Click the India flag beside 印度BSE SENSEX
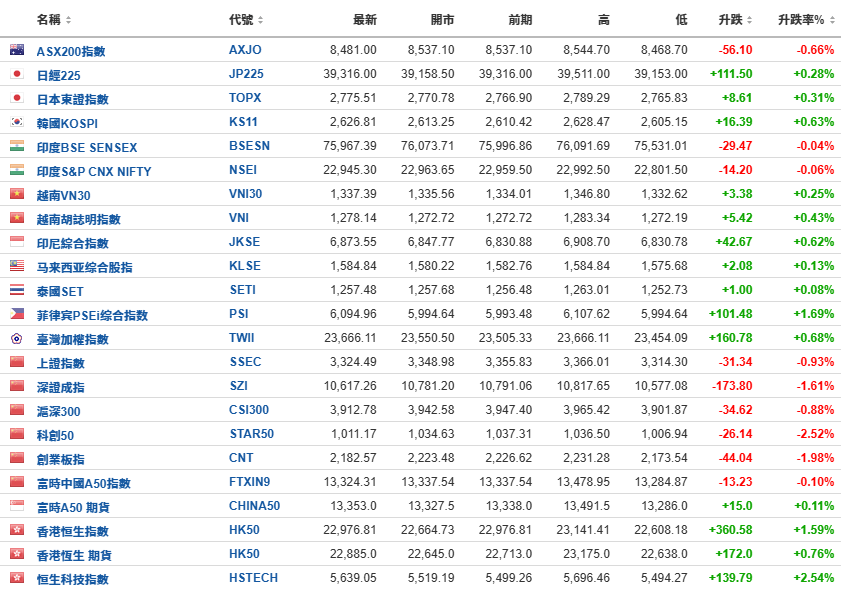 click(x=17, y=146)
